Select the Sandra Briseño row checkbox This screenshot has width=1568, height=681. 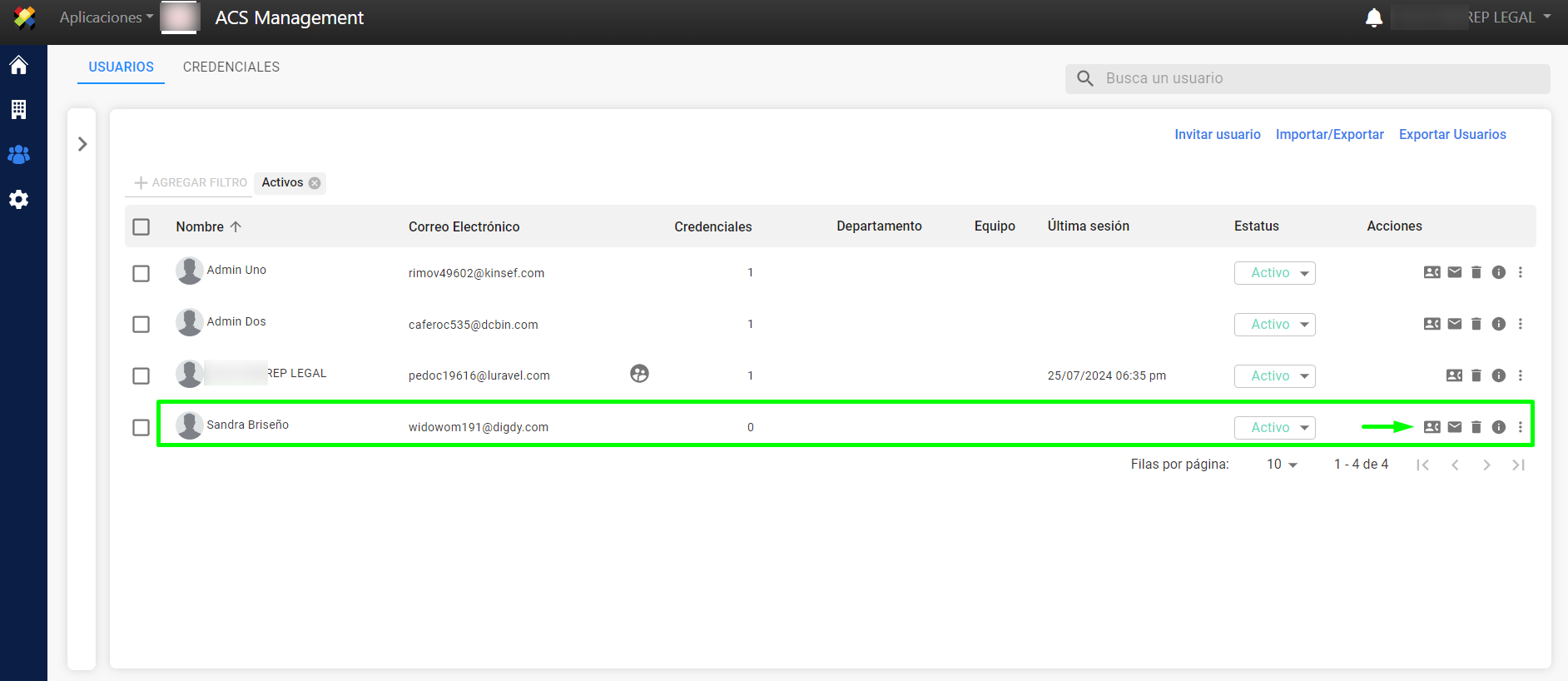(141, 427)
